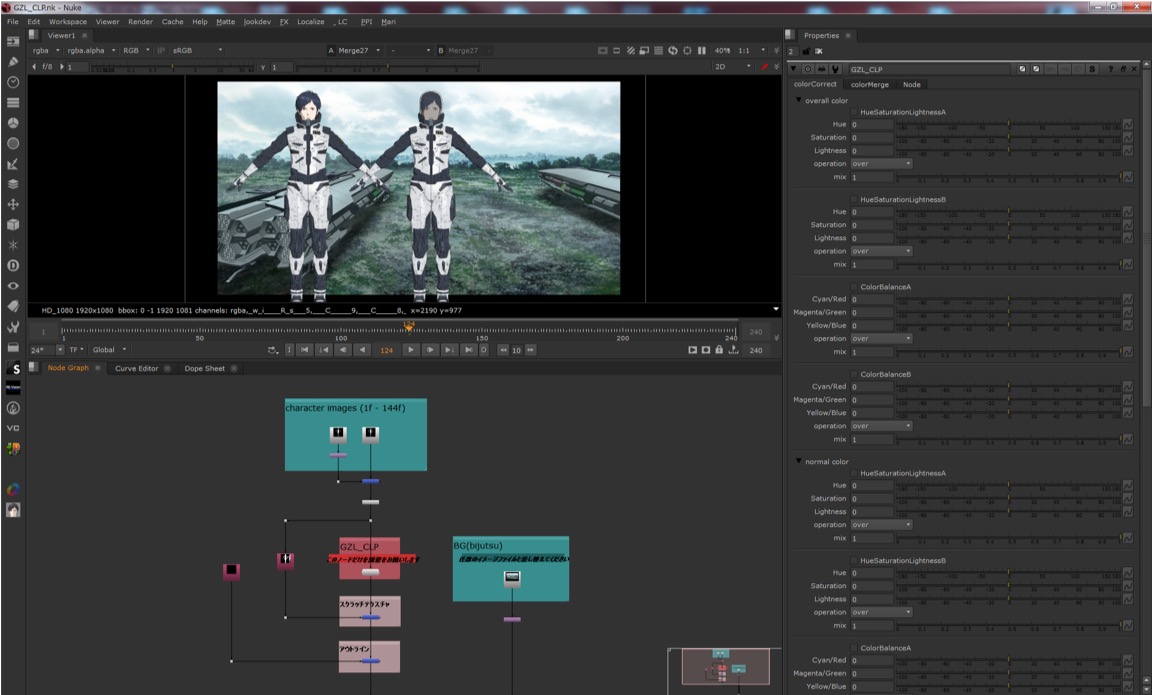Image resolution: width=1152 pixels, height=695 pixels.
Task: Open the Global frame range dropdown
Action: 109,350
